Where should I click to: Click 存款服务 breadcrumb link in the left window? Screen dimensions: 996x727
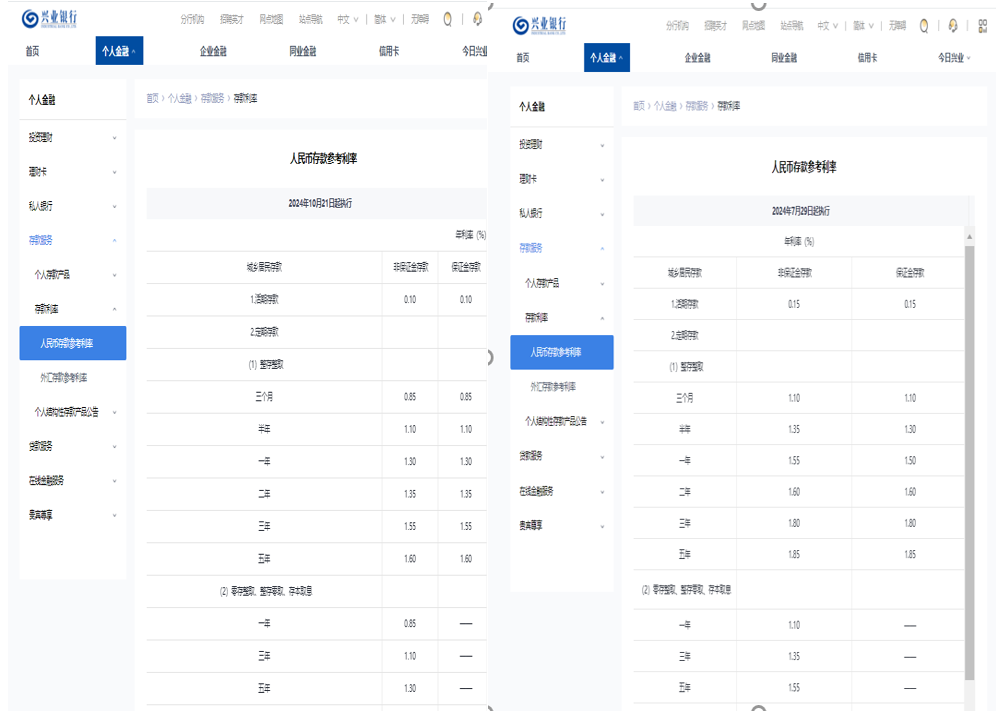(213, 98)
